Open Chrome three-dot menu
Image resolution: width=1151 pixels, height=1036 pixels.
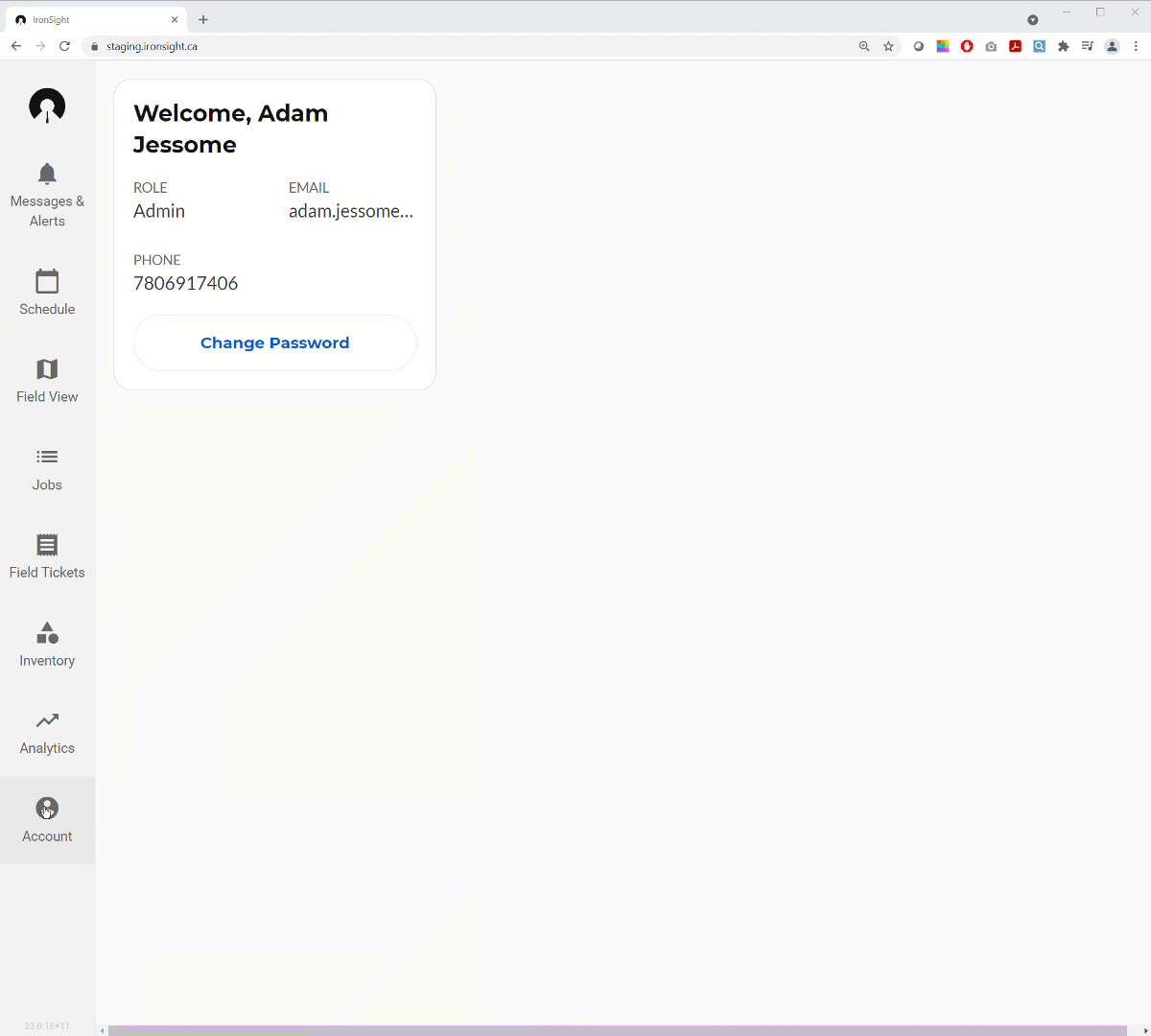point(1136,46)
